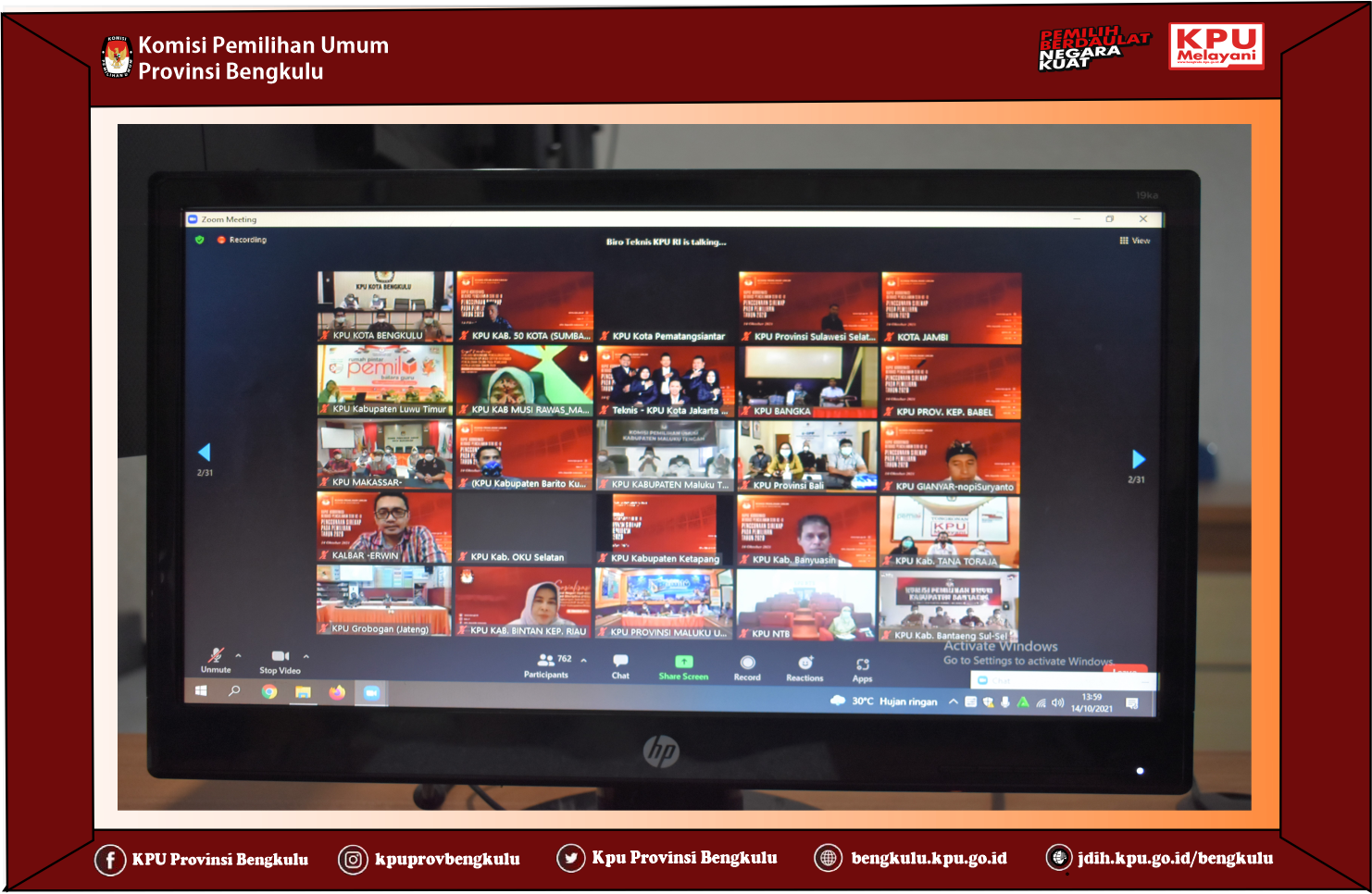Open Zoom Apps
The image size is (1372, 894).
point(862,666)
